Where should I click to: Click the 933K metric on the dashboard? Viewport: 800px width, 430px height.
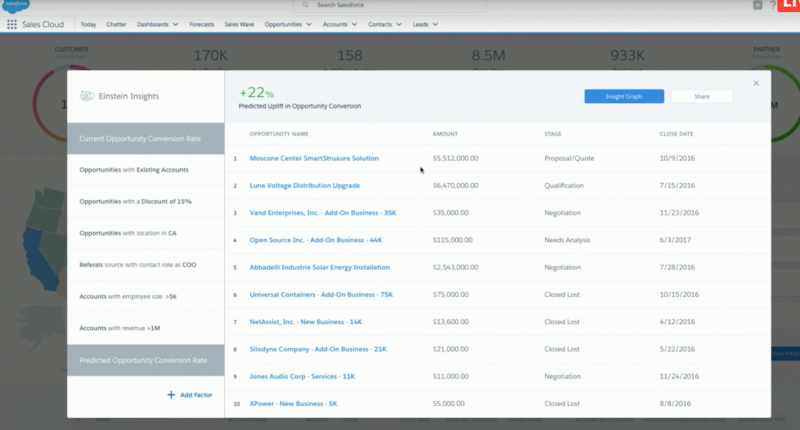coord(628,55)
